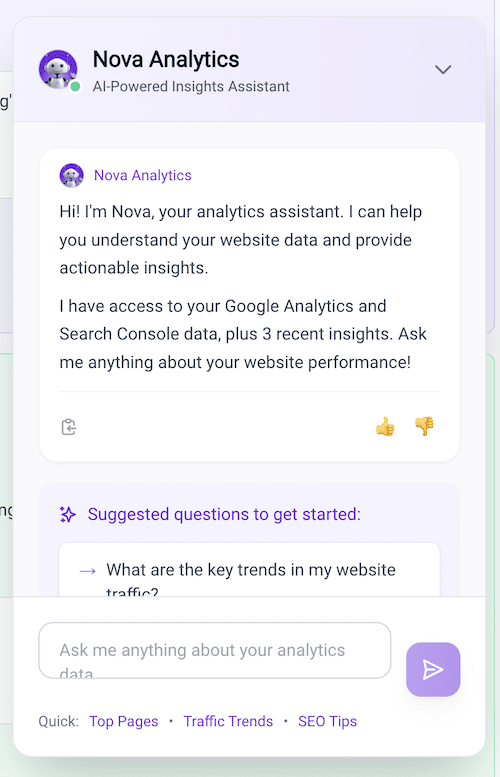The image size is (500, 777).
Task: Click Nova Analytics sender name in message
Action: point(143,175)
